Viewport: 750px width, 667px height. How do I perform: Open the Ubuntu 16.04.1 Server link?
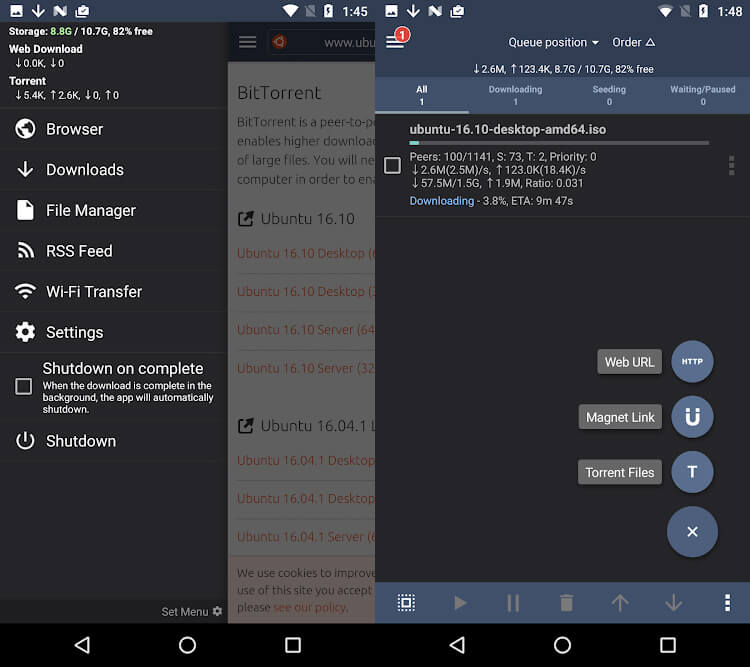tap(306, 536)
